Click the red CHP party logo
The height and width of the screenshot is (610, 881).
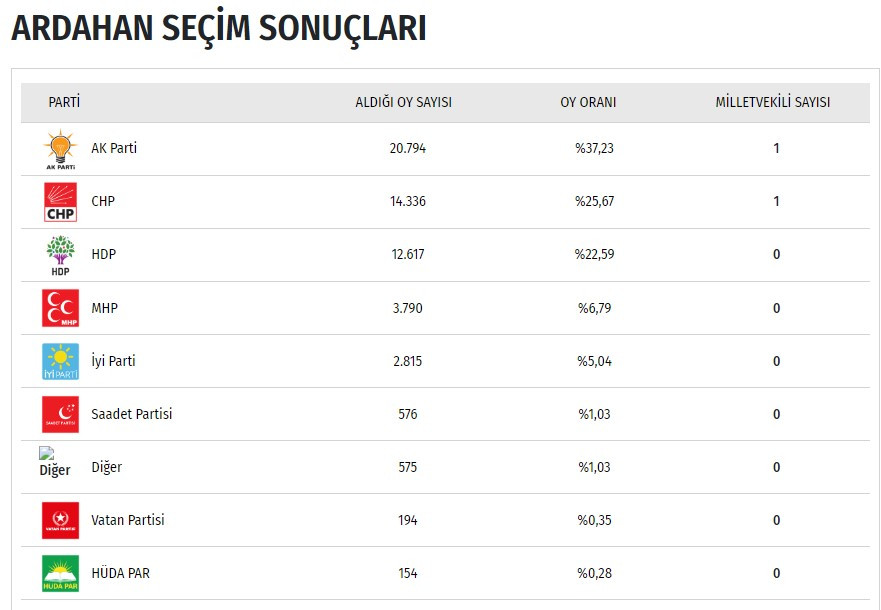click(60, 202)
